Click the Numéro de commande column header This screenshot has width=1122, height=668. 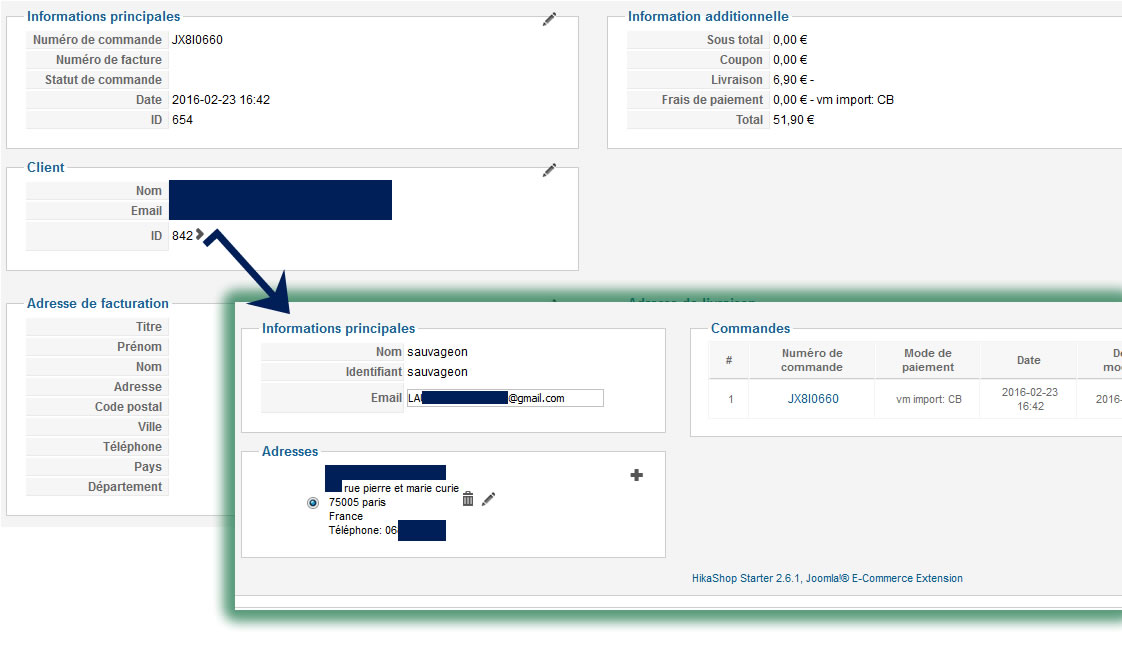811,360
